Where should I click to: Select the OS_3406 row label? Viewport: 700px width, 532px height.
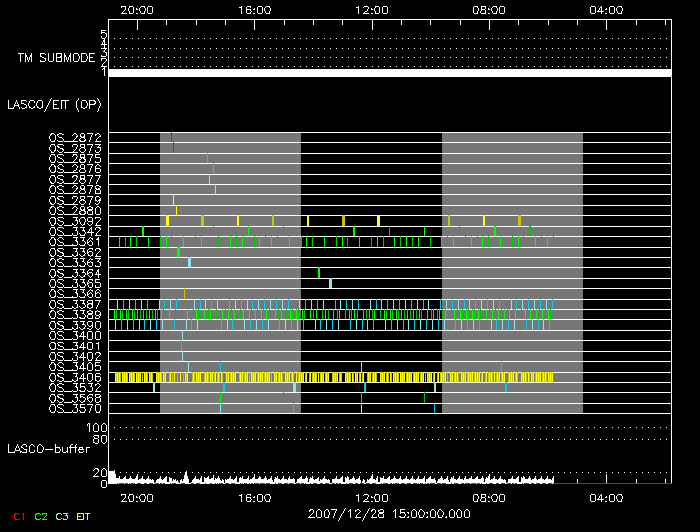pos(75,377)
